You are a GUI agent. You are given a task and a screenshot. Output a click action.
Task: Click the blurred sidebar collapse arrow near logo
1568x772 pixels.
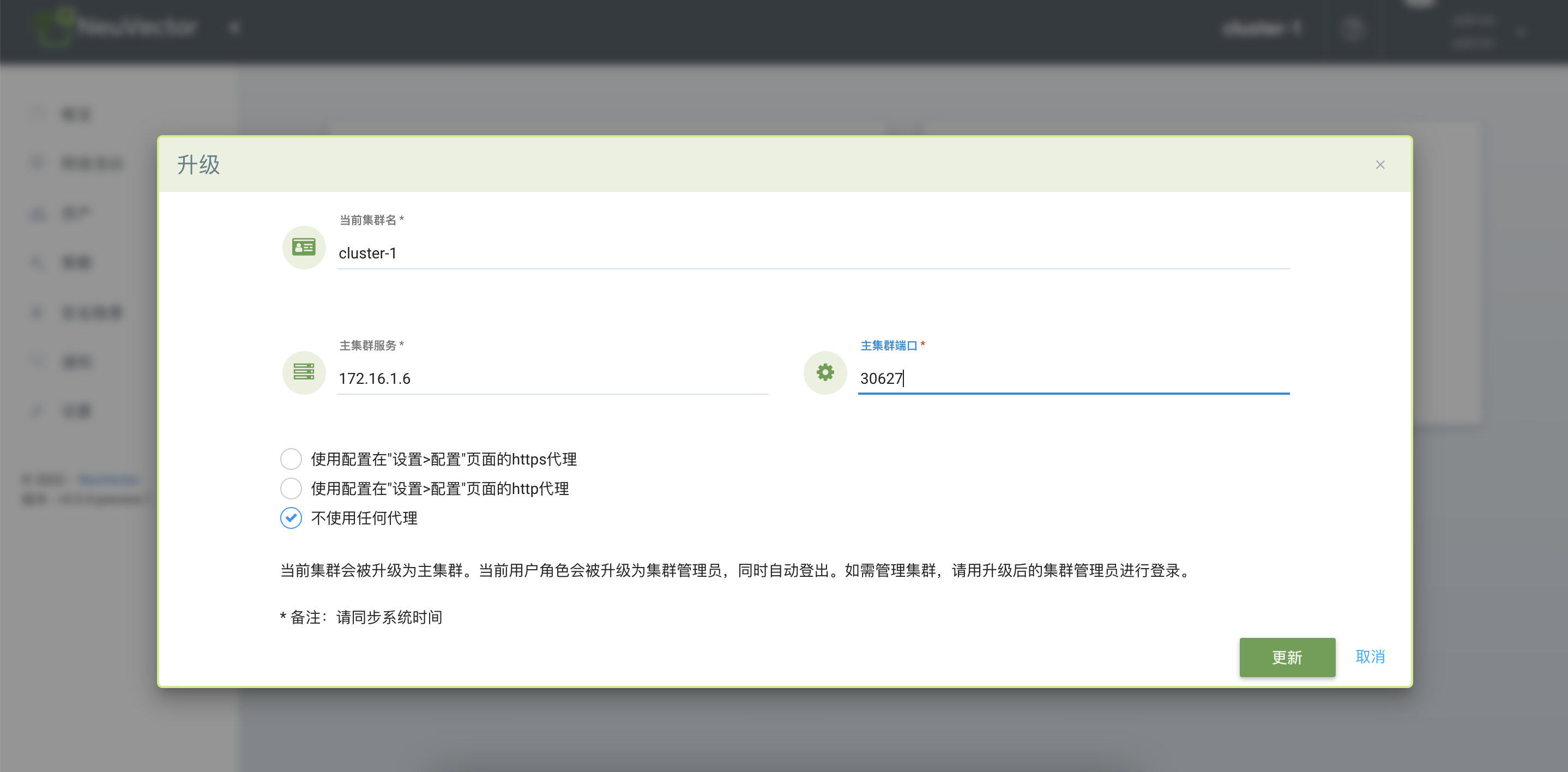(x=235, y=27)
